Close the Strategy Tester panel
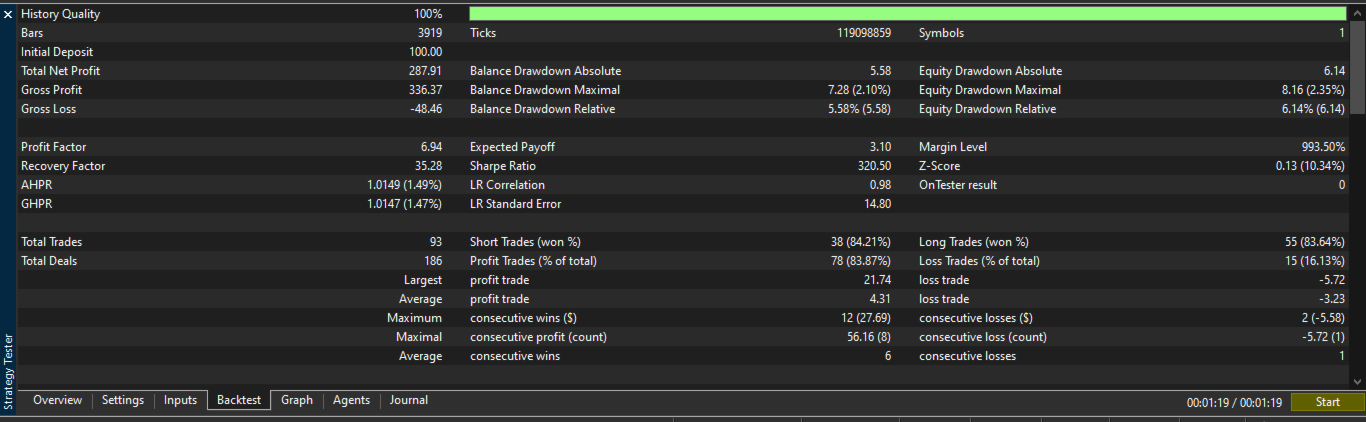 click(x=8, y=15)
